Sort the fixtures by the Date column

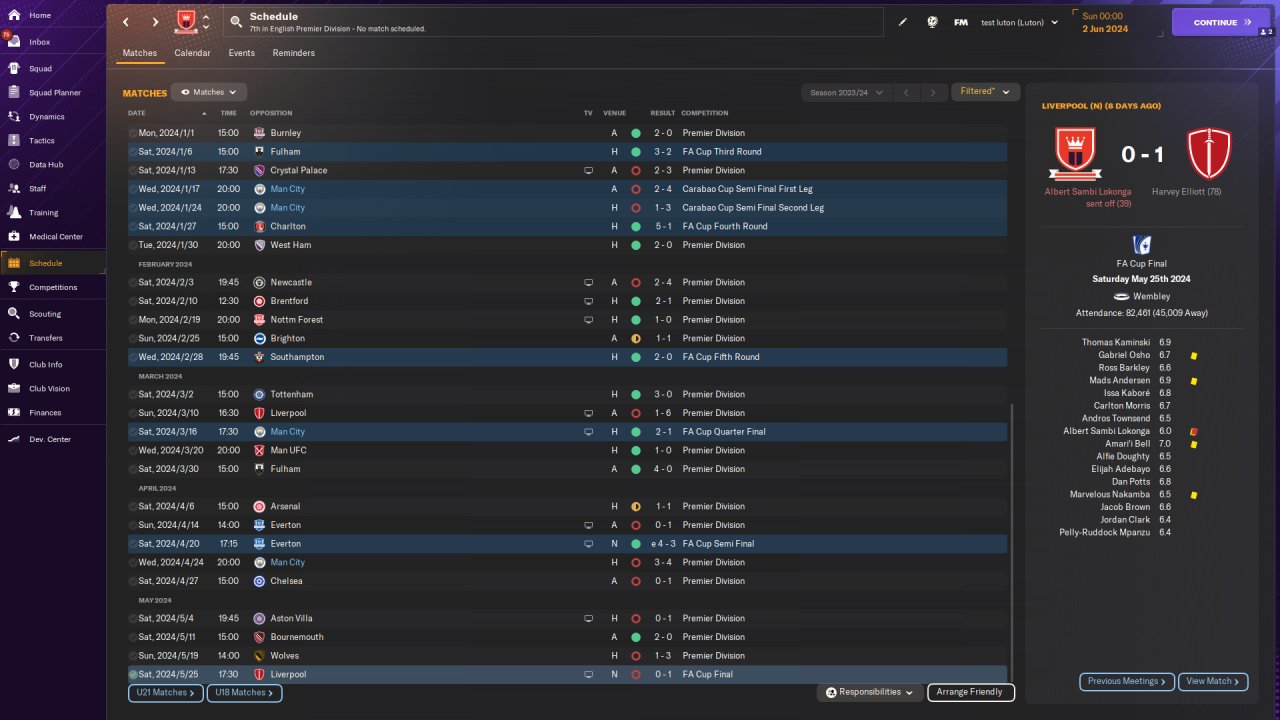pos(137,113)
